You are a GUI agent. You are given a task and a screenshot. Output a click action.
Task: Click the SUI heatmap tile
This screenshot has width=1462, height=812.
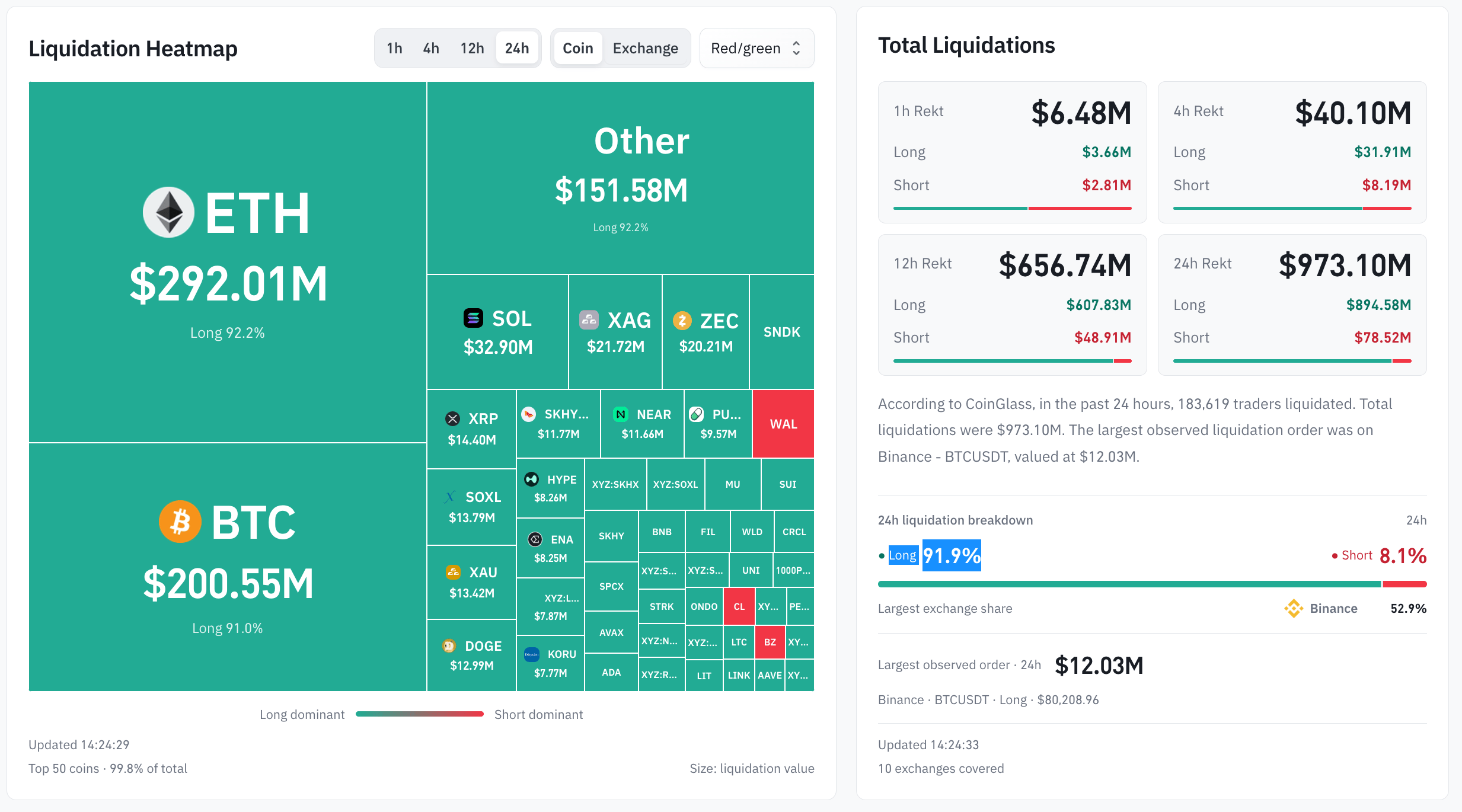(787, 484)
